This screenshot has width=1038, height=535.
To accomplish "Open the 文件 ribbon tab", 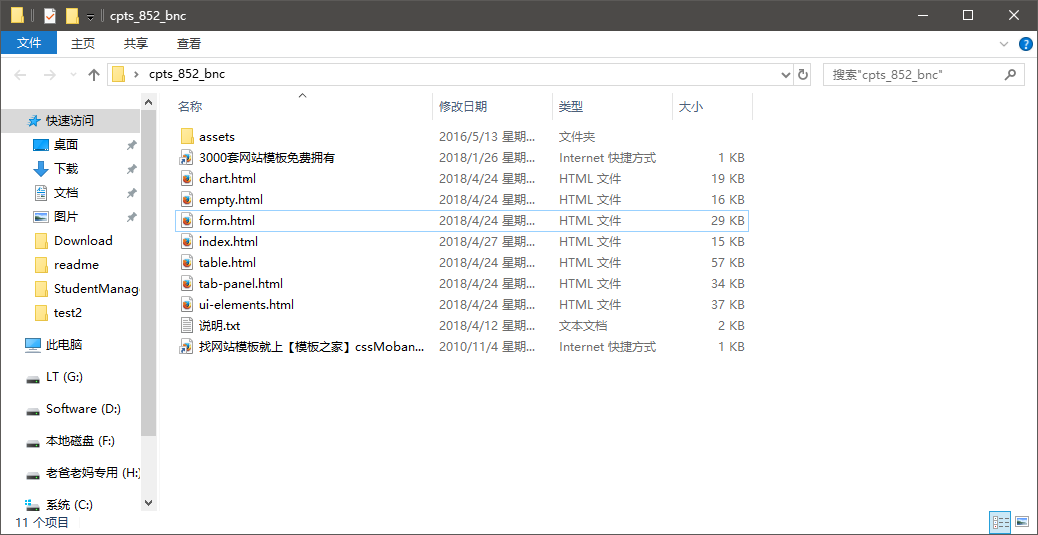I will pos(28,44).
